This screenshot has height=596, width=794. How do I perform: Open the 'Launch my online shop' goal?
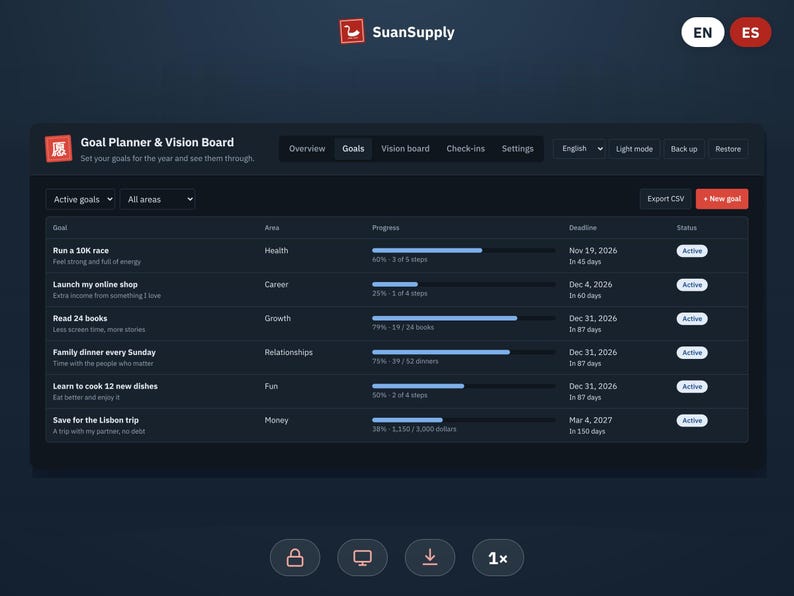point(95,285)
